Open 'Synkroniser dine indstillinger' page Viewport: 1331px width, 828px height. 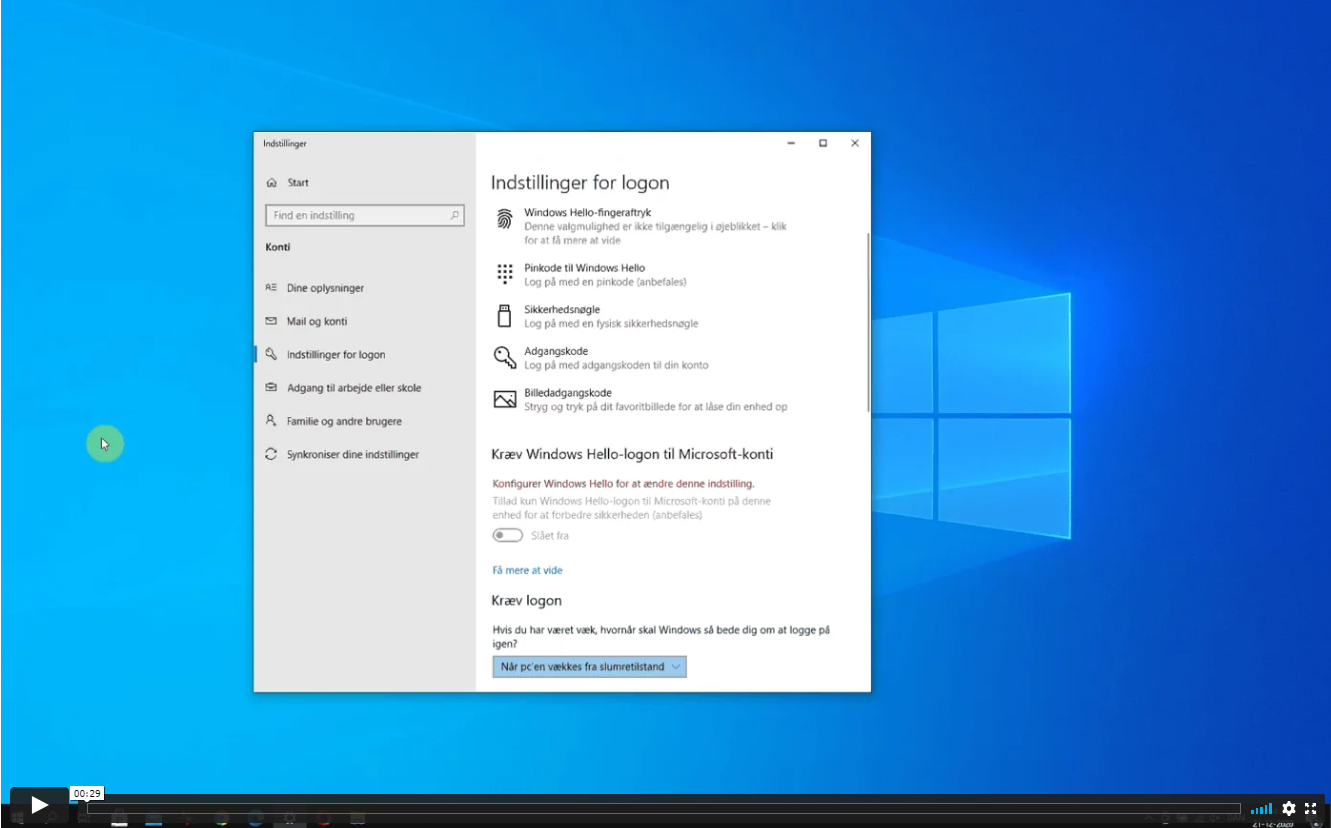click(x=352, y=454)
